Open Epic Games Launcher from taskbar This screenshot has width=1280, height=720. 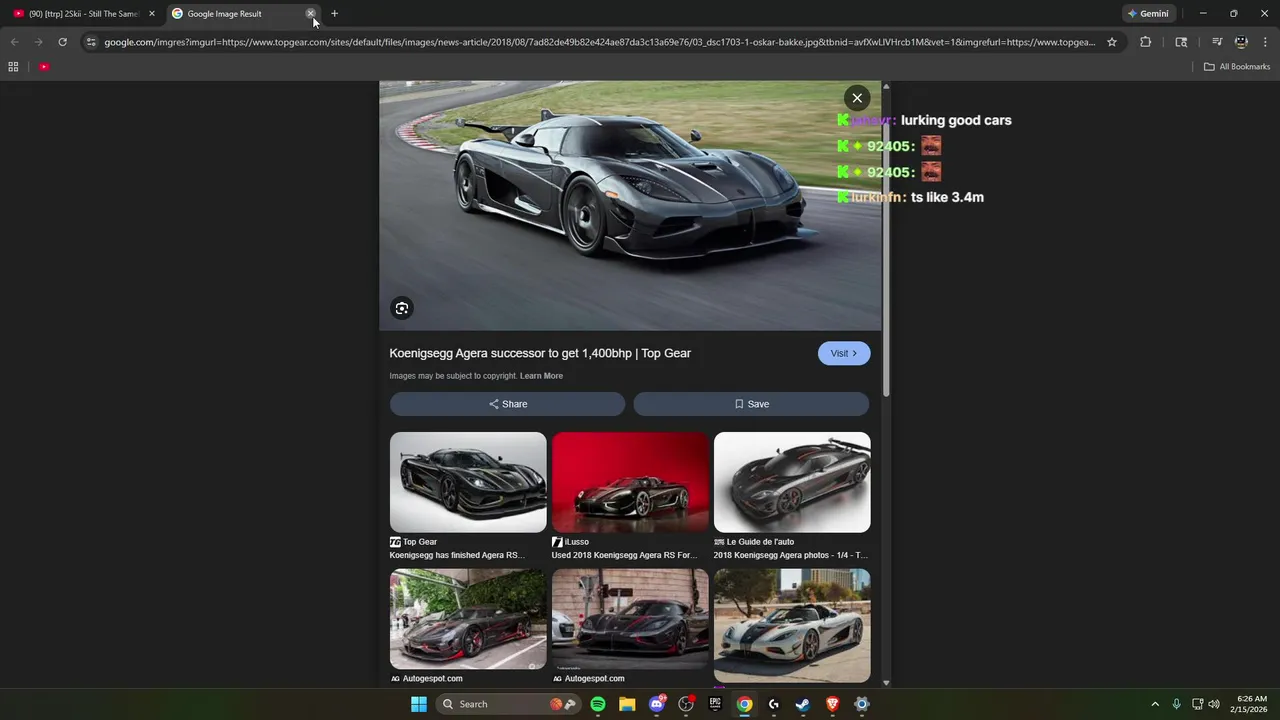[715, 704]
